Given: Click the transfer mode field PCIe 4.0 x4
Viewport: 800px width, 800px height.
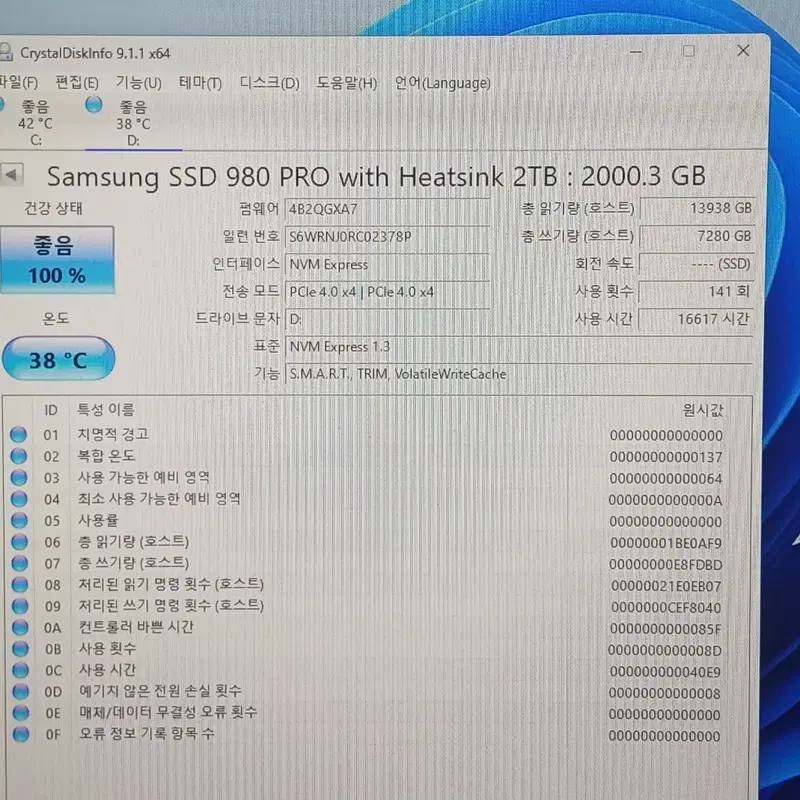Looking at the screenshot, I should 387,292.
